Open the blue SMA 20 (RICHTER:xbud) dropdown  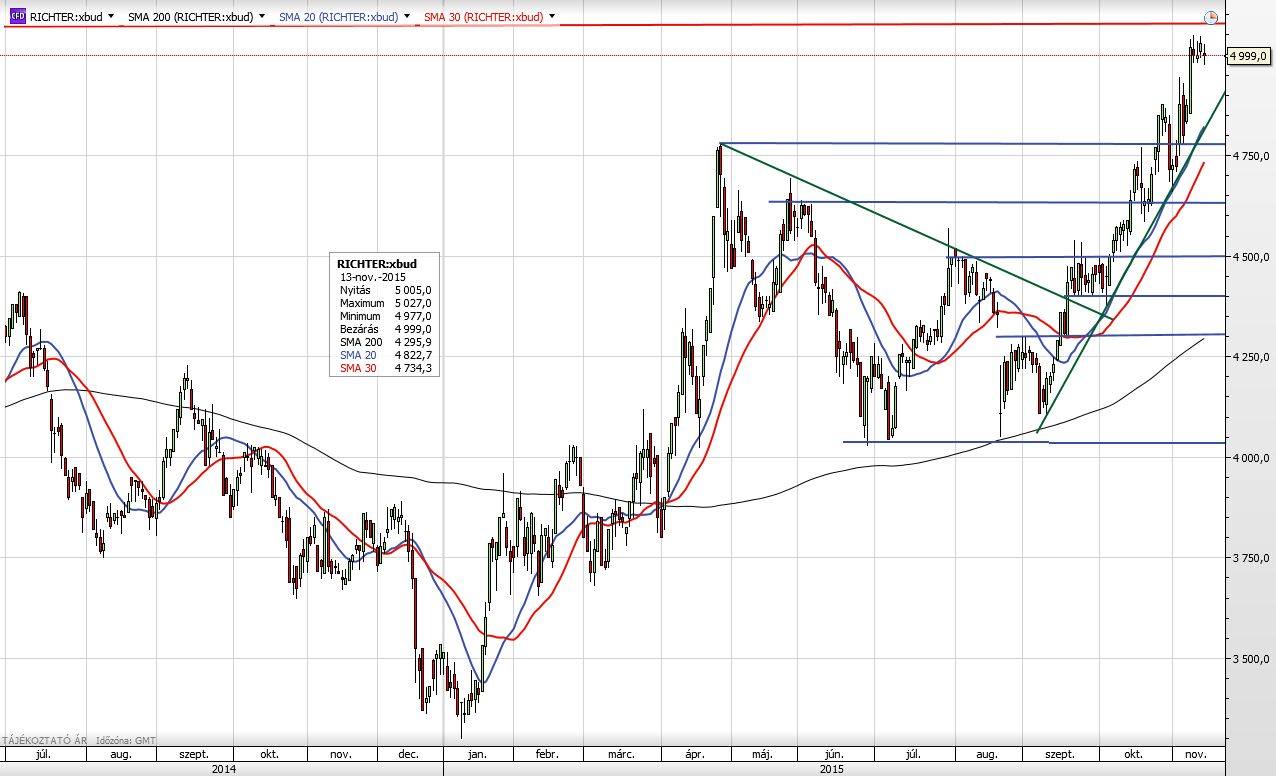(407, 17)
